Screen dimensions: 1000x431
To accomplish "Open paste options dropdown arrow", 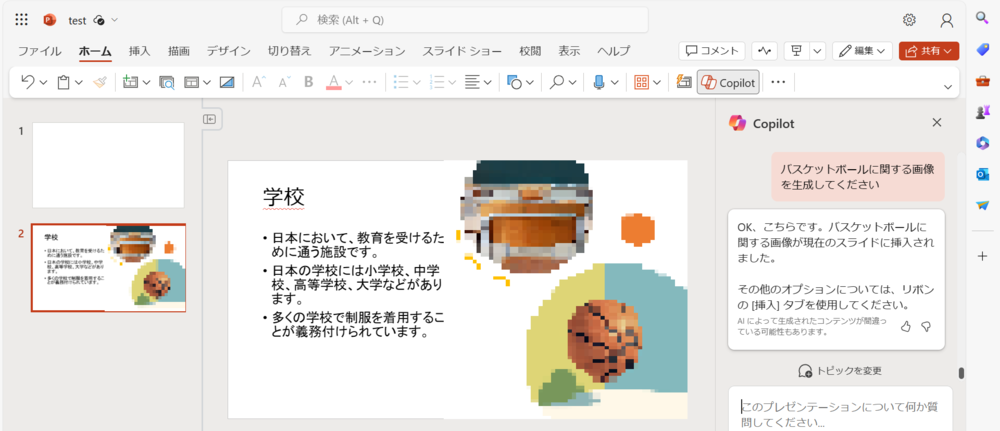I will pos(79,82).
